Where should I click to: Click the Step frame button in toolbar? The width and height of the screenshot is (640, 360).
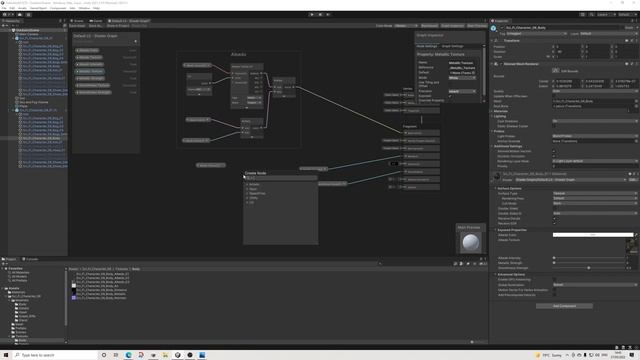point(328,15)
